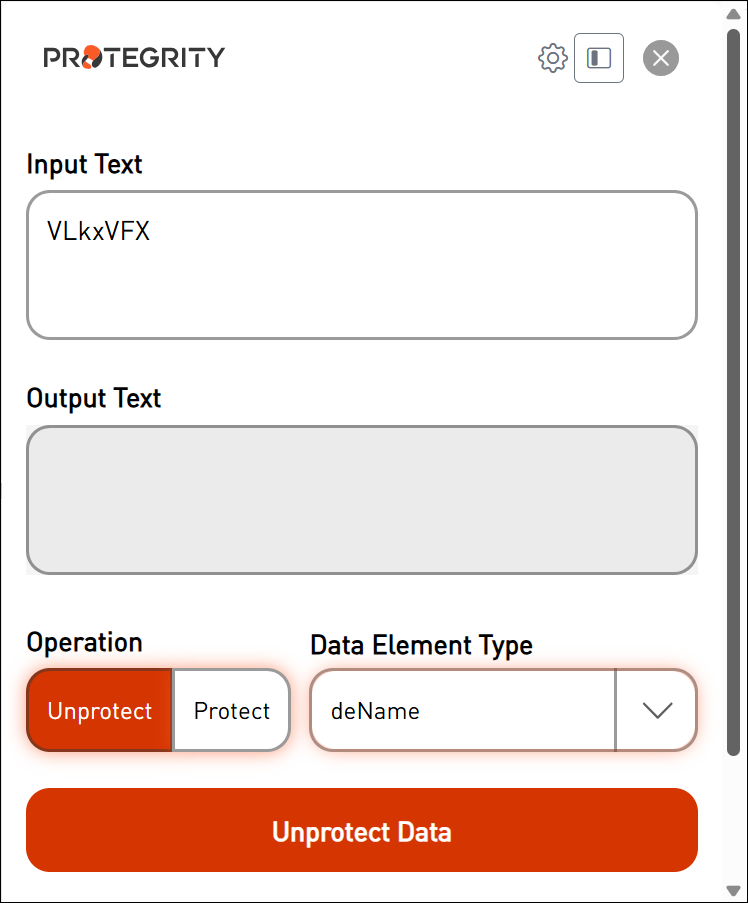Viewport: 748px width, 903px height.
Task: Click the Protegrity logo
Action: [134, 57]
